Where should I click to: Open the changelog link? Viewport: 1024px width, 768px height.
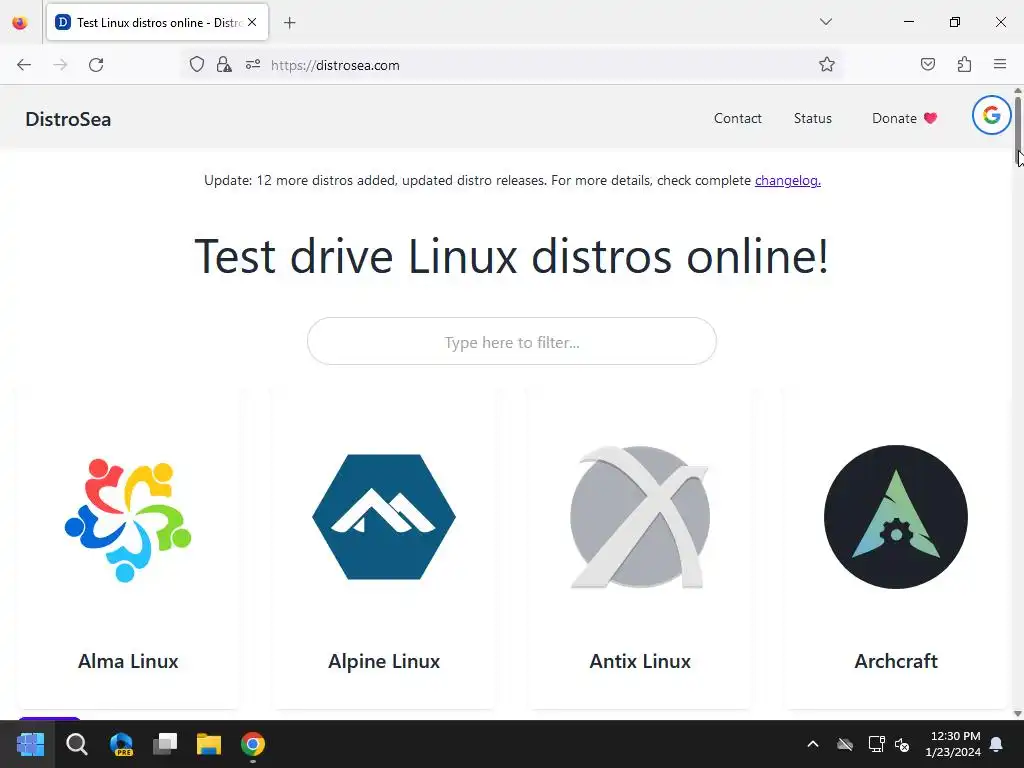pyautogui.click(x=788, y=180)
